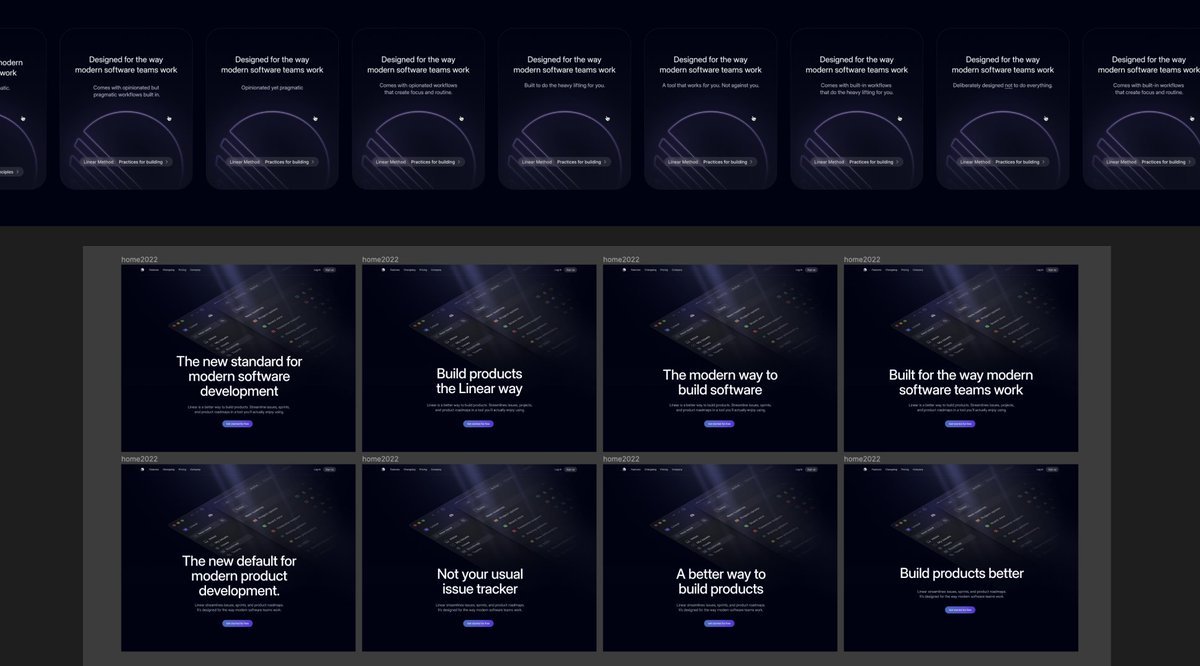Click 'Pricing' nav item in 'A better way to build products' frame

click(663, 469)
